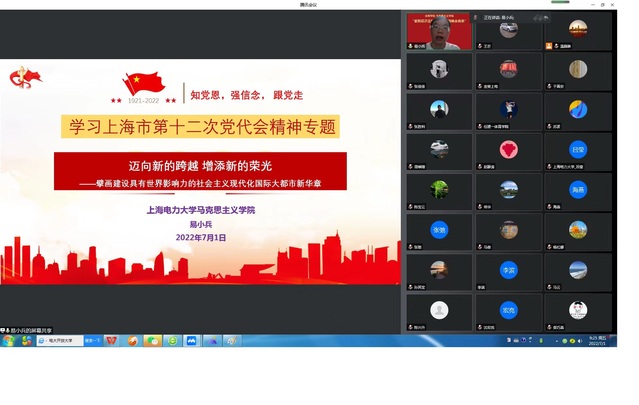Select the participant with orange flower avatar
The height and width of the screenshot is (405, 639).
[x=578, y=232]
